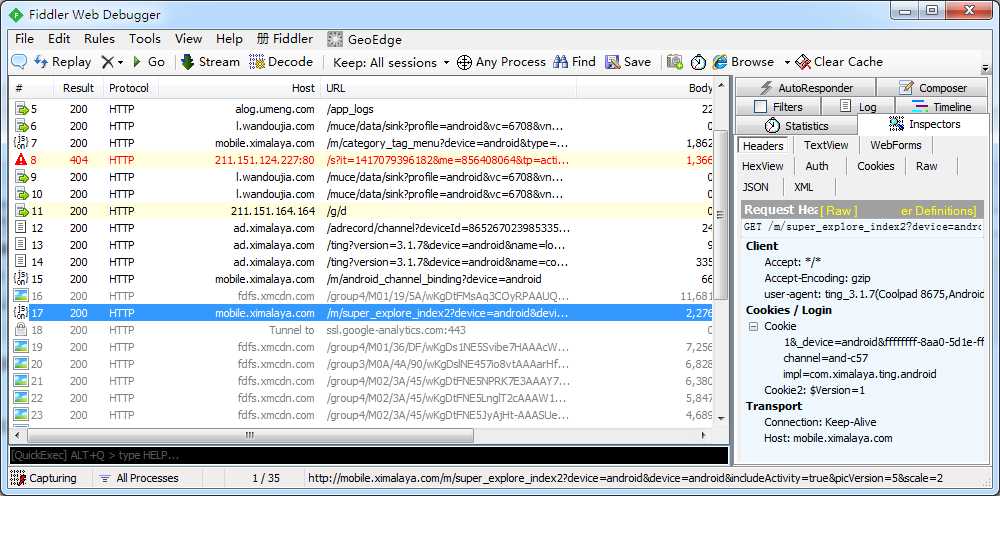Screen dimensions: 1000x540
Task: Select session 5 alog.umeng.com icon
Action: pyautogui.click(x=21, y=109)
